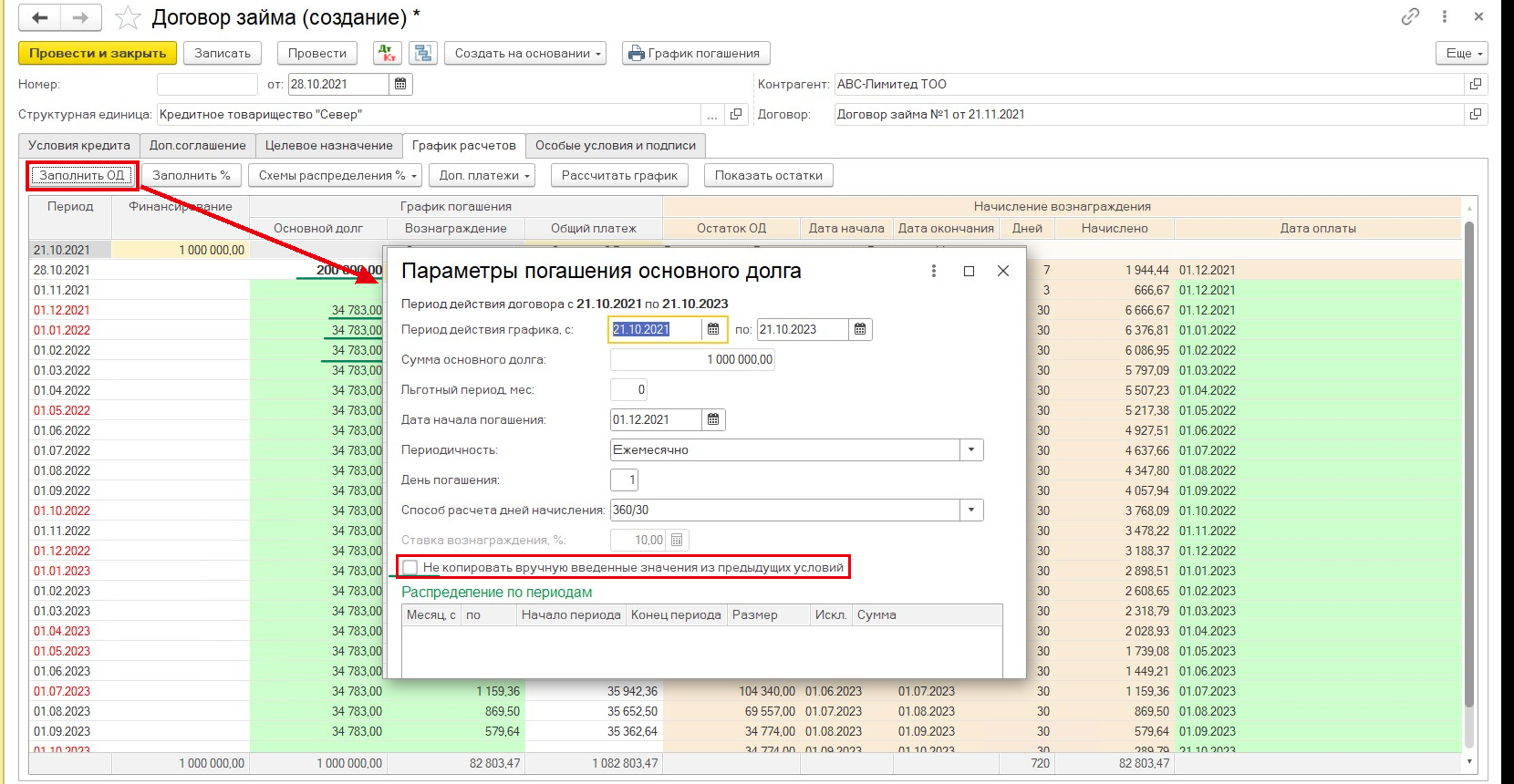The width and height of the screenshot is (1514, 784).
Task: Open dialog's three-dot options menu
Action: pos(933,271)
